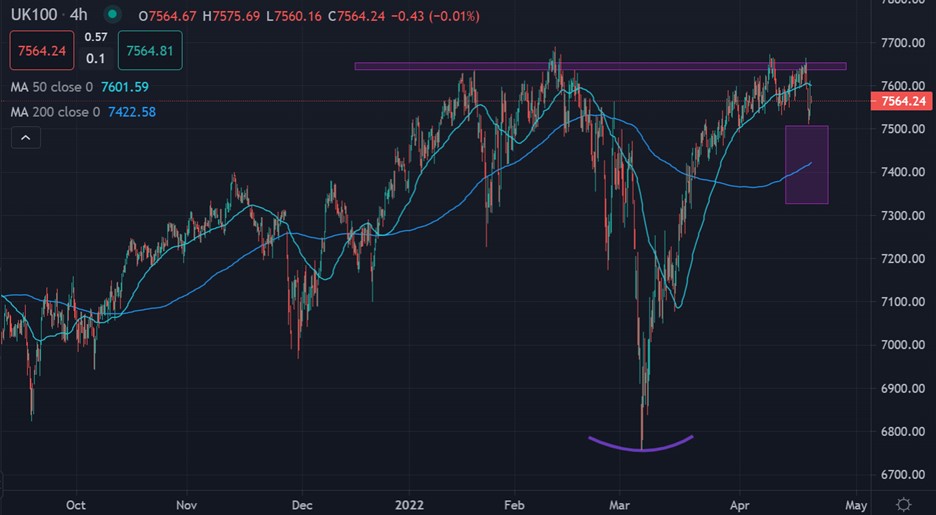Select the purple target box near 7400
The image size is (936, 515).
(806, 165)
